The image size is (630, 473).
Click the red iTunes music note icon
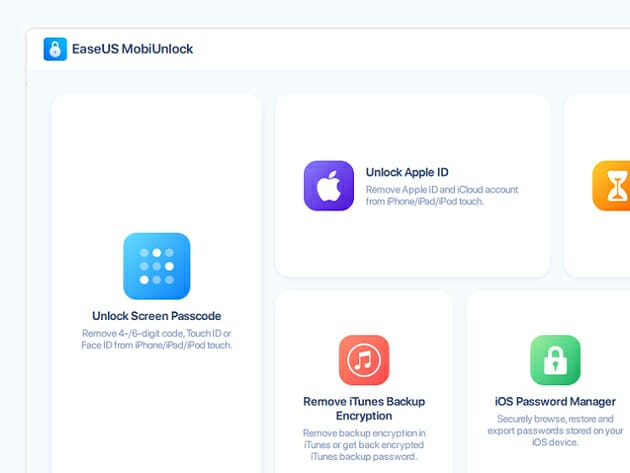pos(363,360)
